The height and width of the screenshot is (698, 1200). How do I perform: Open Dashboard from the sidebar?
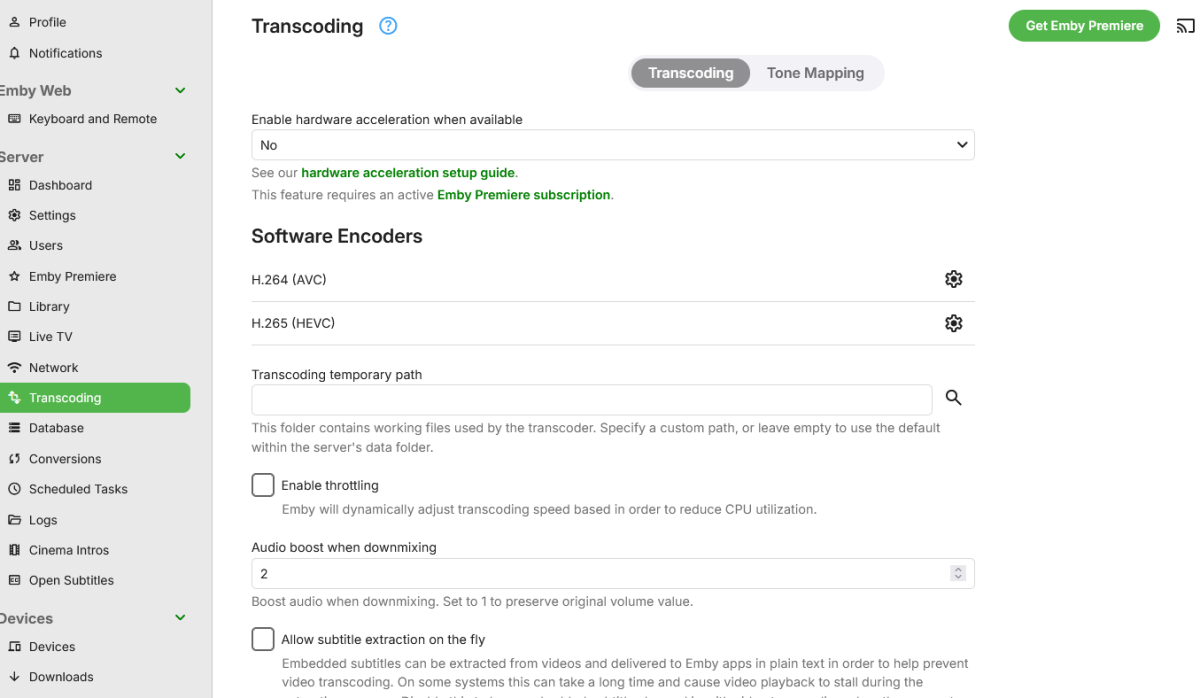point(60,185)
